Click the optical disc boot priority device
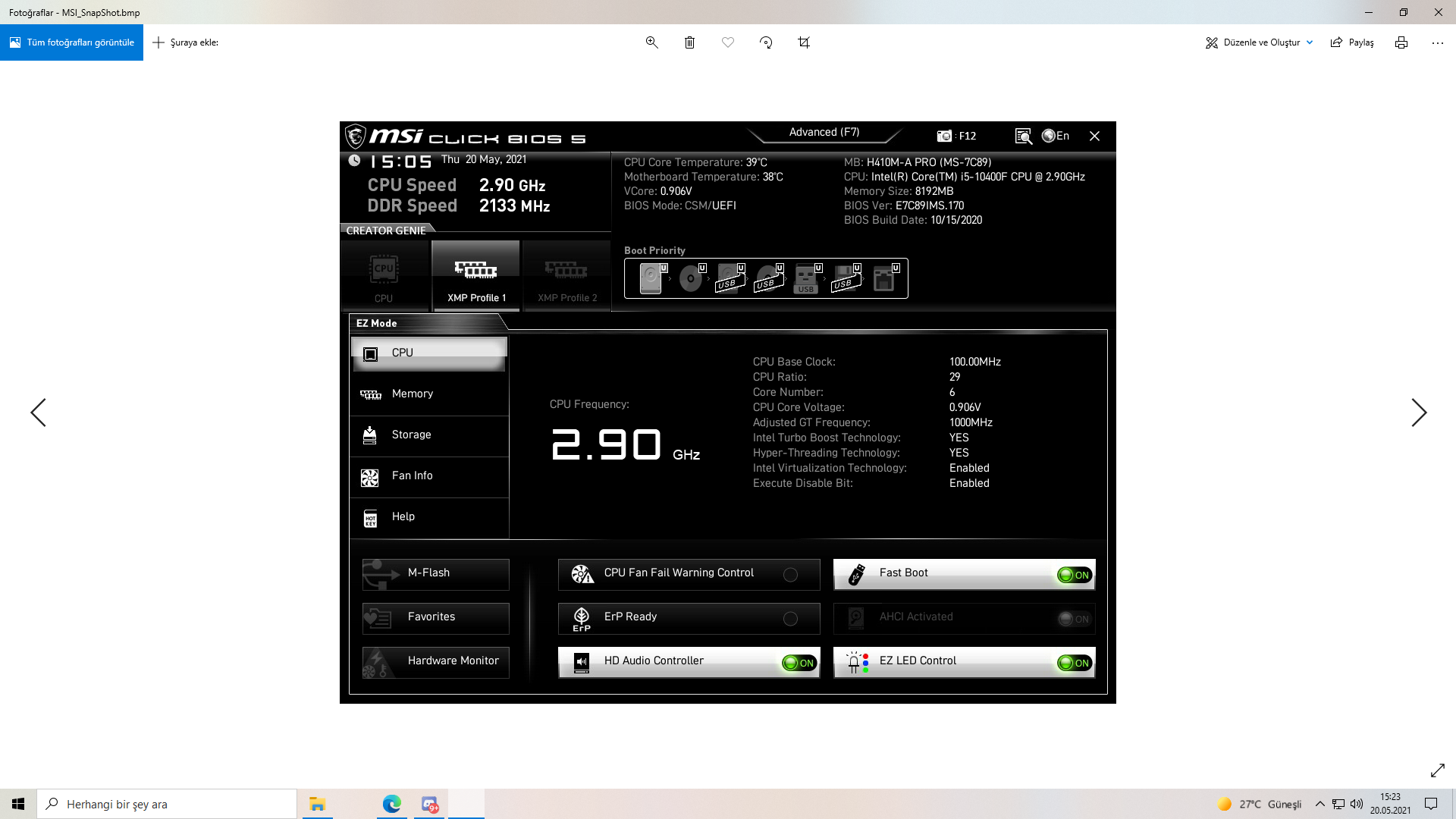Image resolution: width=1456 pixels, height=819 pixels. coord(691,278)
